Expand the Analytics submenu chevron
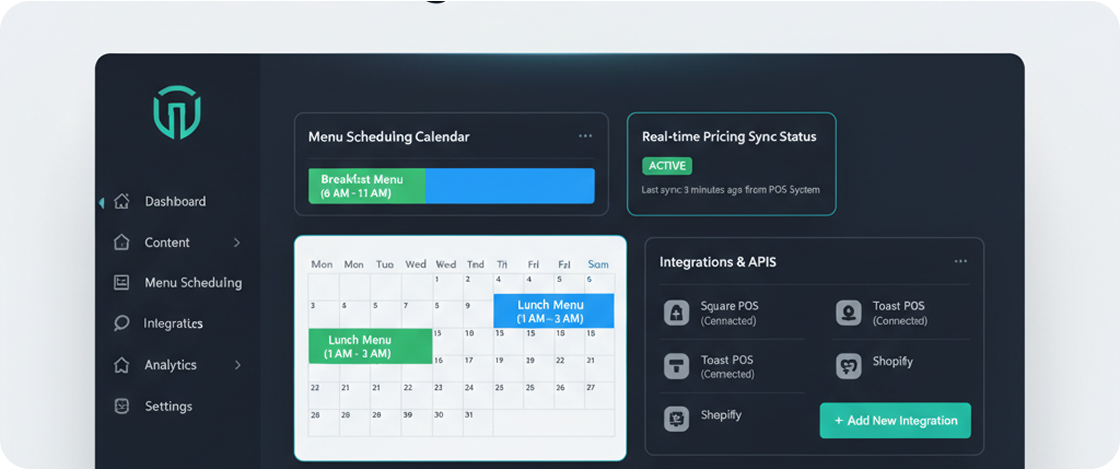Screen dimensions: 1120x469 (x=237, y=365)
